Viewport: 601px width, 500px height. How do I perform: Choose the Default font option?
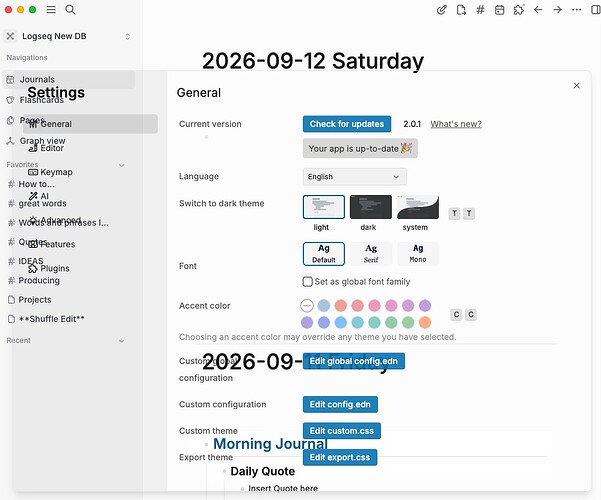tap(323, 254)
